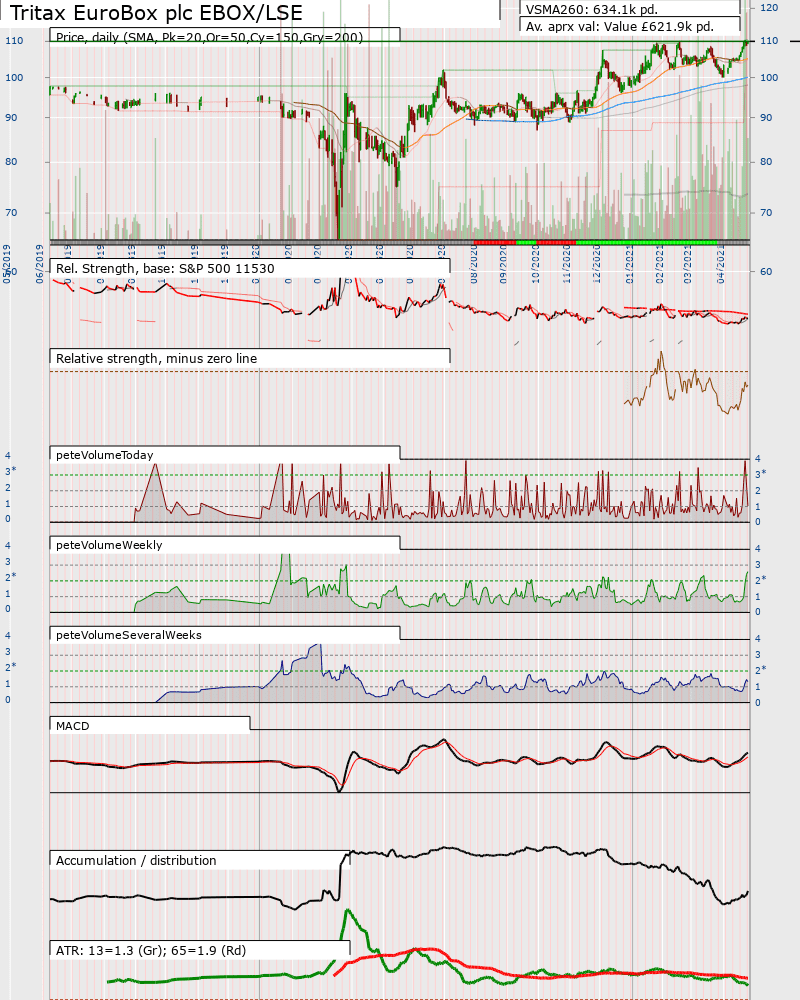This screenshot has height=1000, width=800.
Task: Select the VSMA260: 634.1k pd. readout
Action: click(591, 10)
